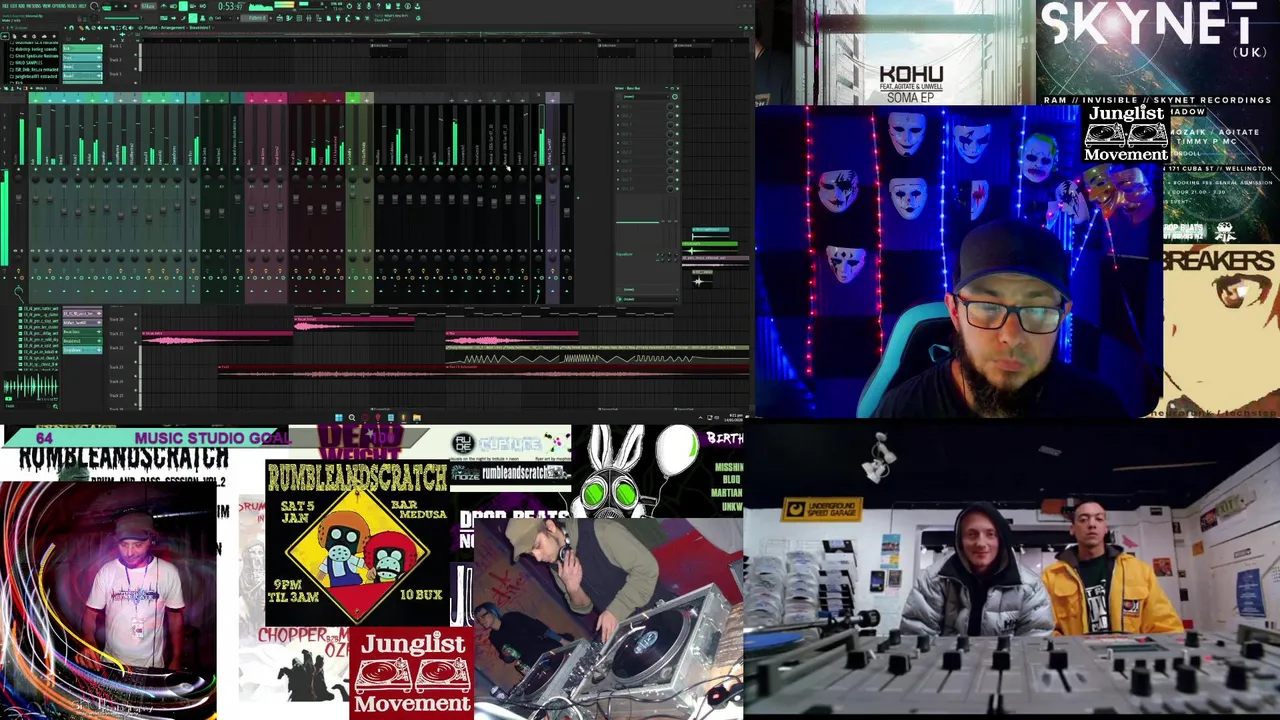Click the FL Studio icon on the taskbar
This screenshot has width=1280, height=720.
point(403,417)
